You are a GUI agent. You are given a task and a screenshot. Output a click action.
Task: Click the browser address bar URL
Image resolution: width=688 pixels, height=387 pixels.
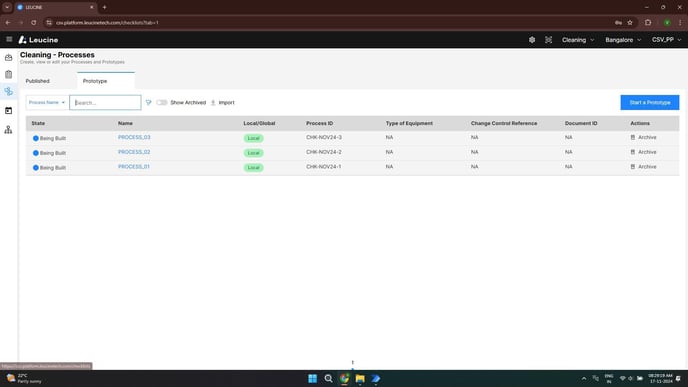pos(107,22)
